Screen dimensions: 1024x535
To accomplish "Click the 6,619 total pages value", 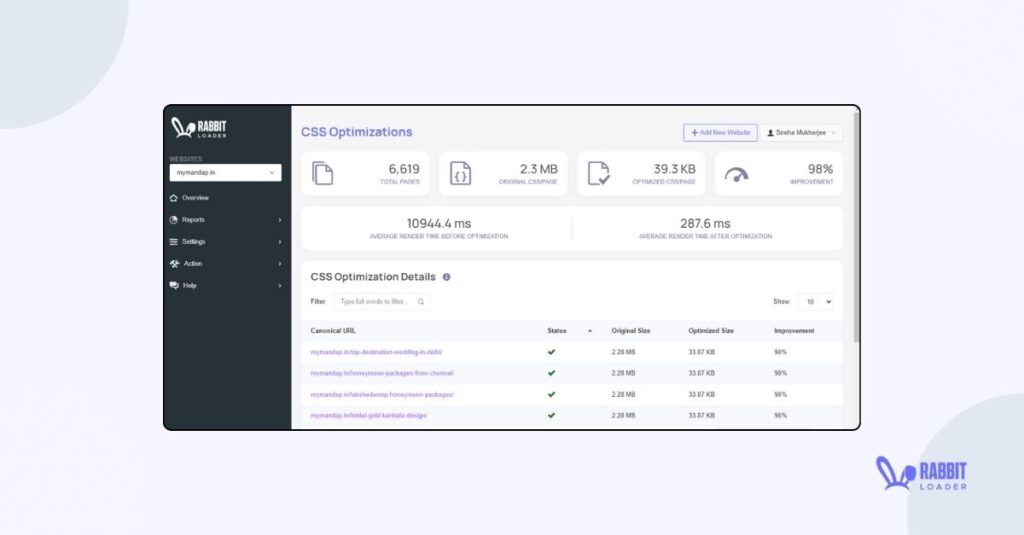I will click(x=404, y=169).
